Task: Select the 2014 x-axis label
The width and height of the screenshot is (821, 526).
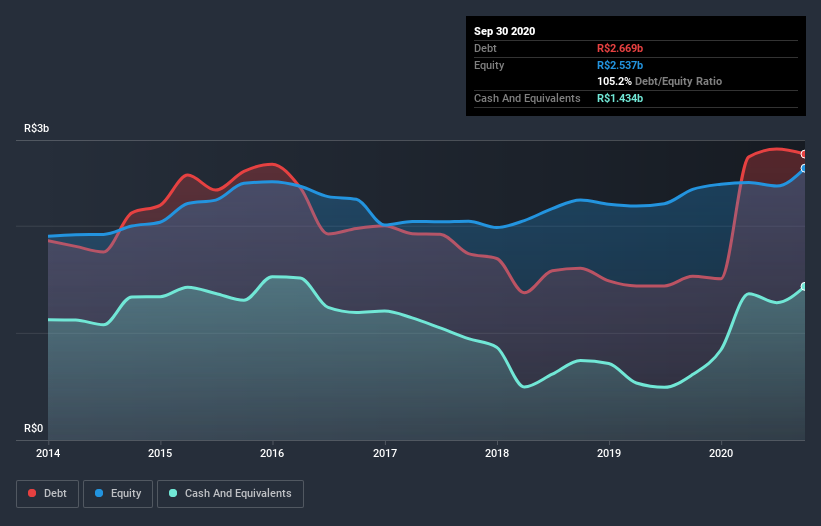Action: click(x=48, y=453)
